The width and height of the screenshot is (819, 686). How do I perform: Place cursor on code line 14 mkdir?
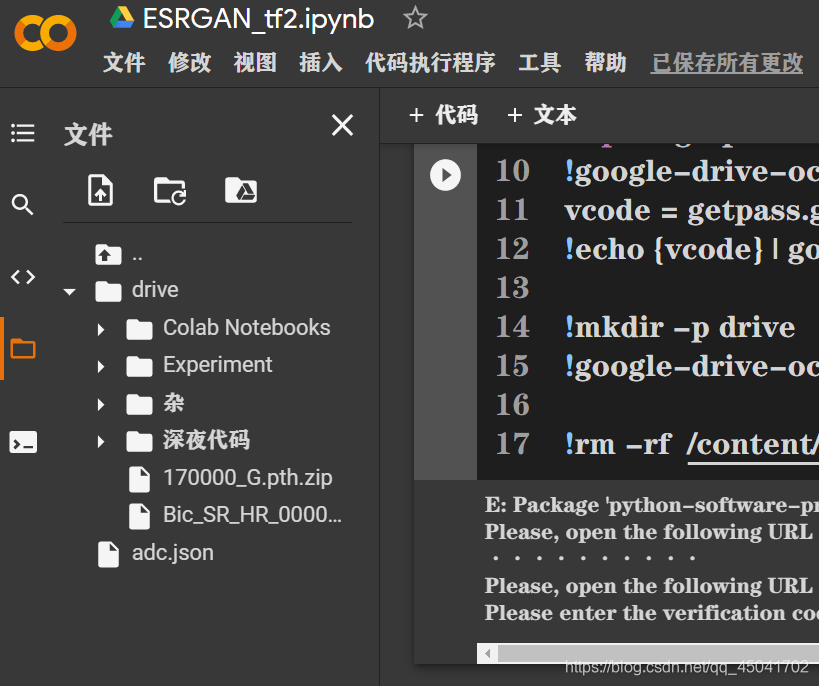coord(680,328)
